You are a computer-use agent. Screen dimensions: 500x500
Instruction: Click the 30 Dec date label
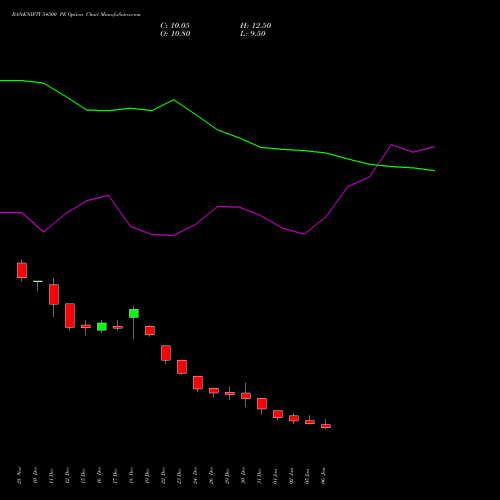(x=243, y=476)
